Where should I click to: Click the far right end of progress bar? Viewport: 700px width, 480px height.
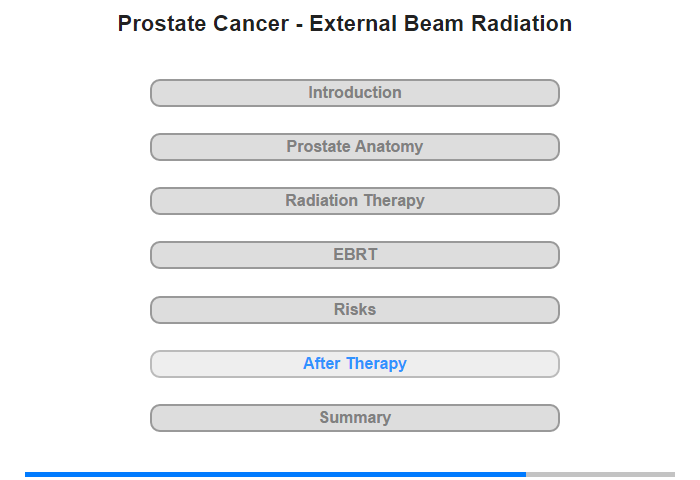(x=674, y=474)
